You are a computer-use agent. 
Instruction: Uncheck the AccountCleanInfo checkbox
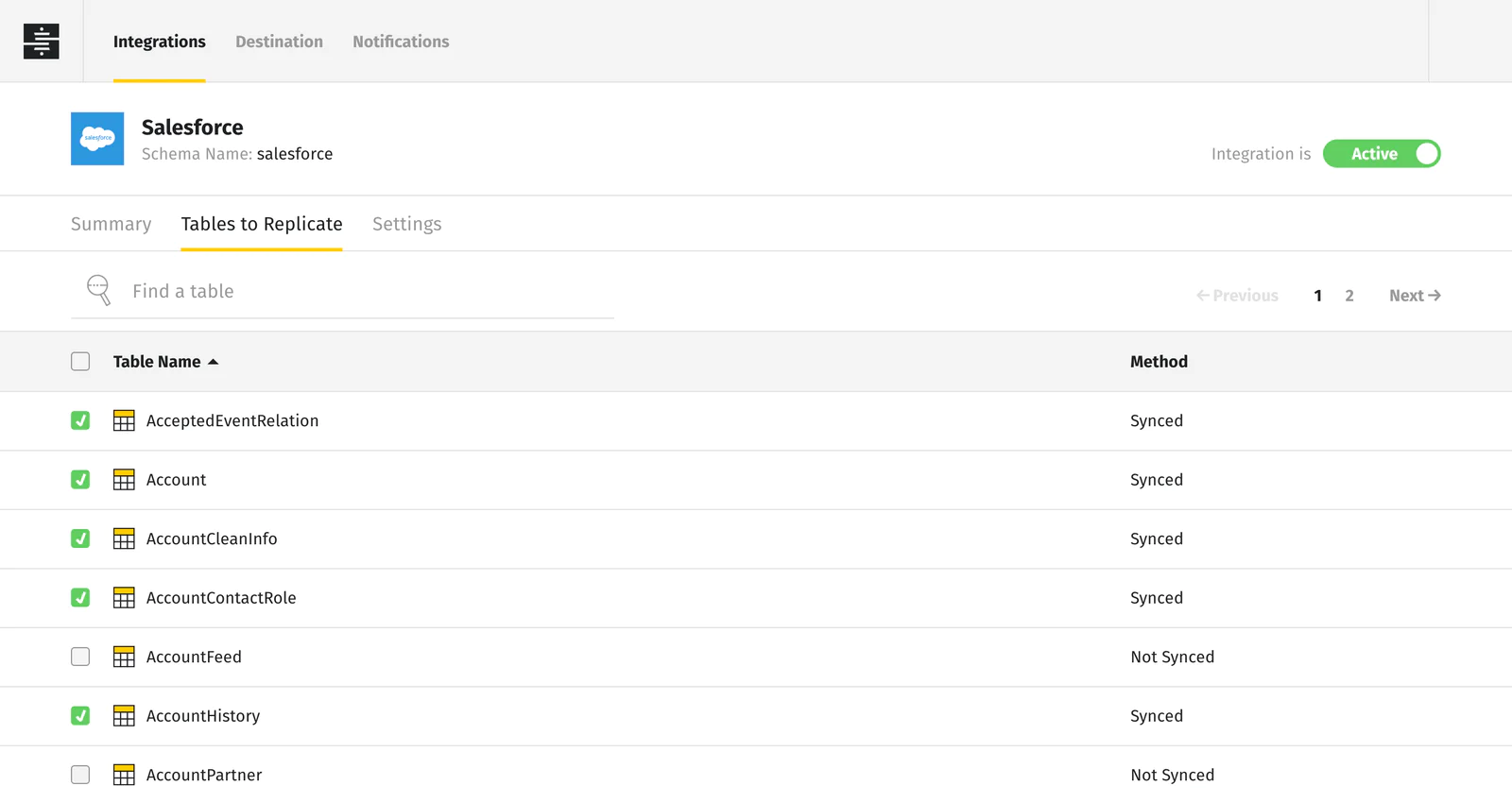[80, 538]
